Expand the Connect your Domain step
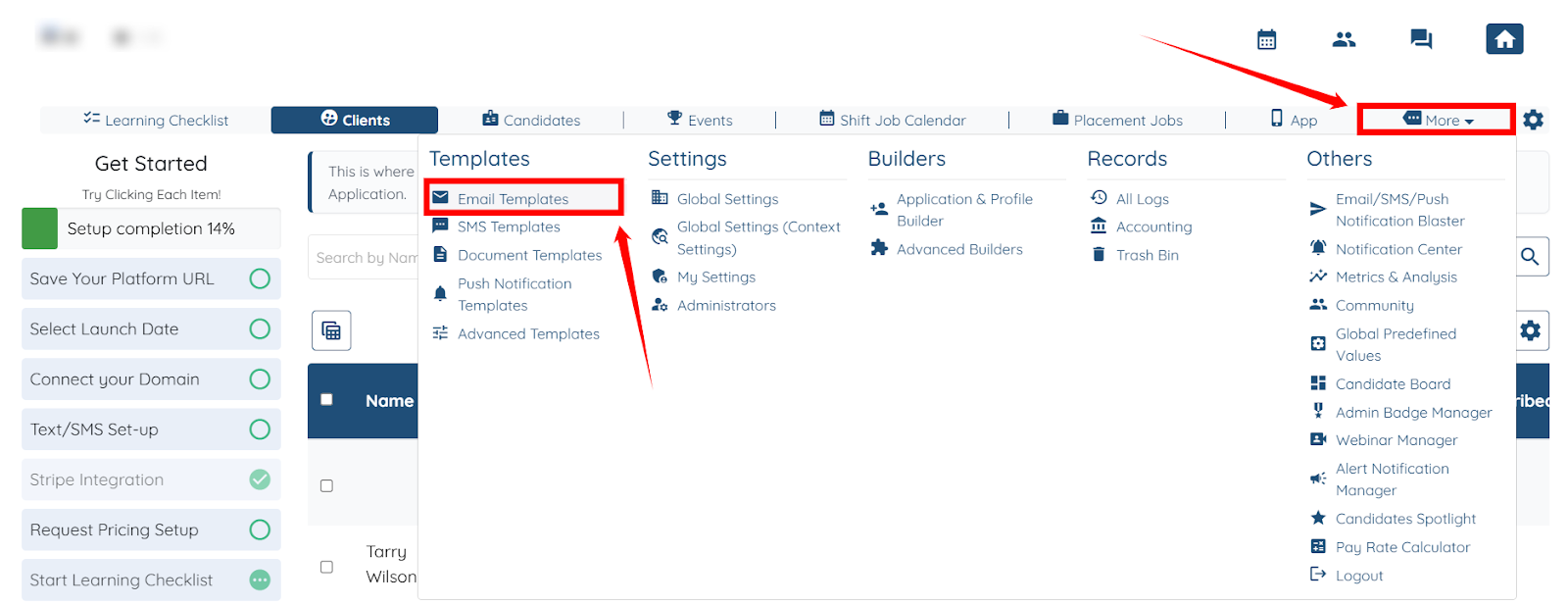The width and height of the screenshot is (1568, 605). [151, 378]
